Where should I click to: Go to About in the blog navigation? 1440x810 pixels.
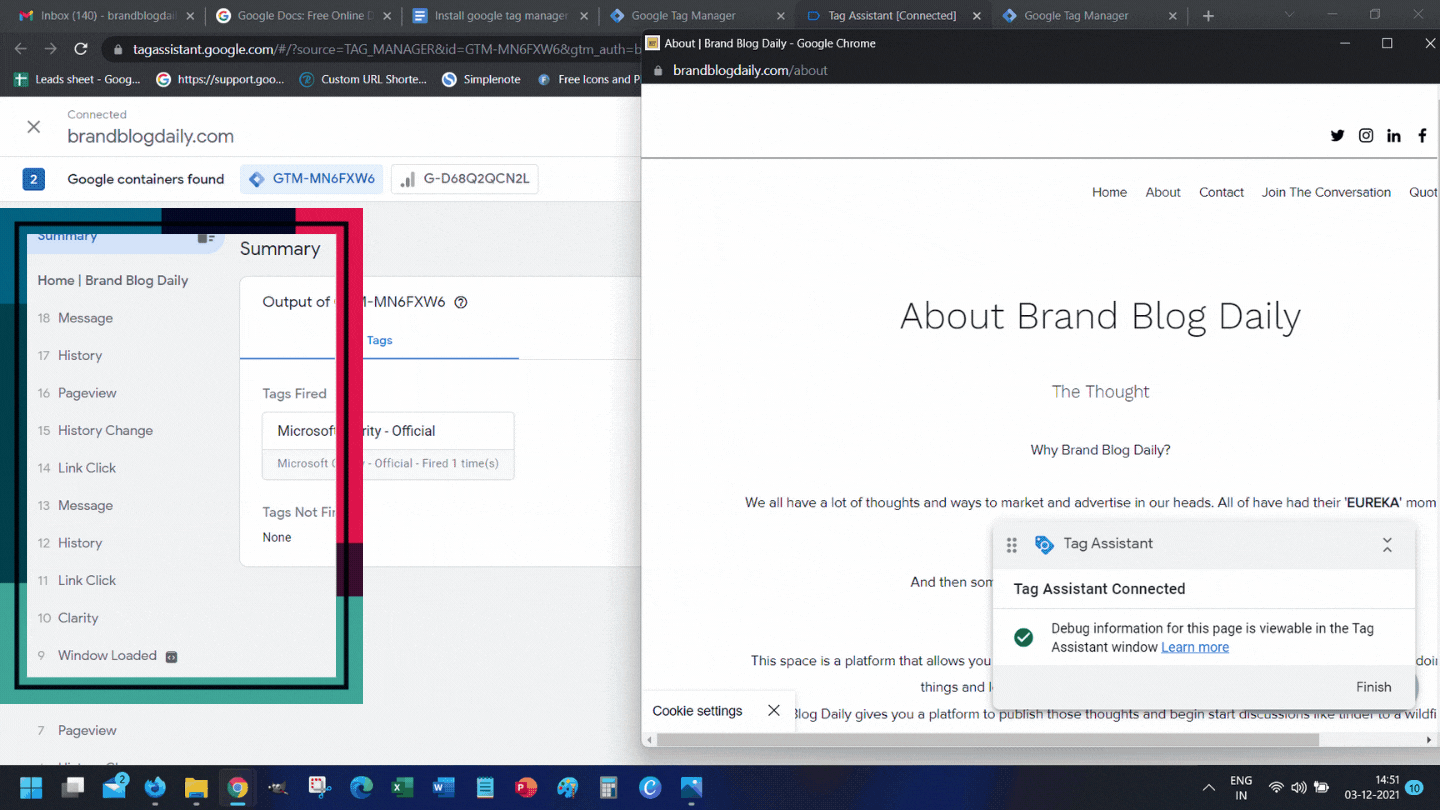tap(1163, 192)
